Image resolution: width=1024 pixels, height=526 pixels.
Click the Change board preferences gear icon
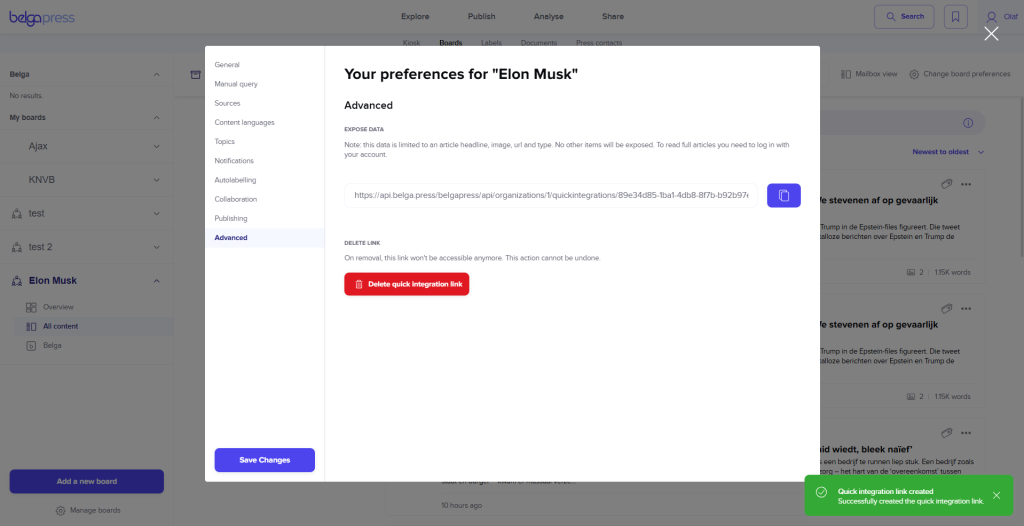(x=914, y=74)
